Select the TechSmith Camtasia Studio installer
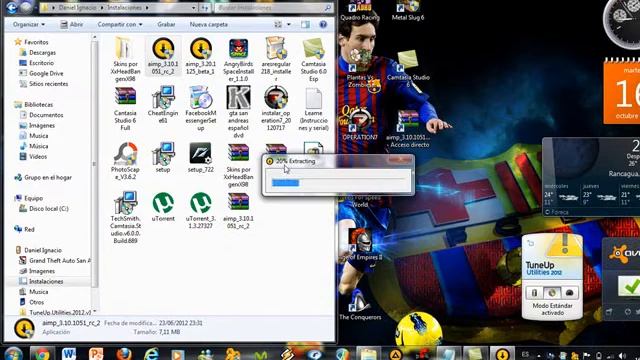Screen dimensions: 640x360 (125, 218)
